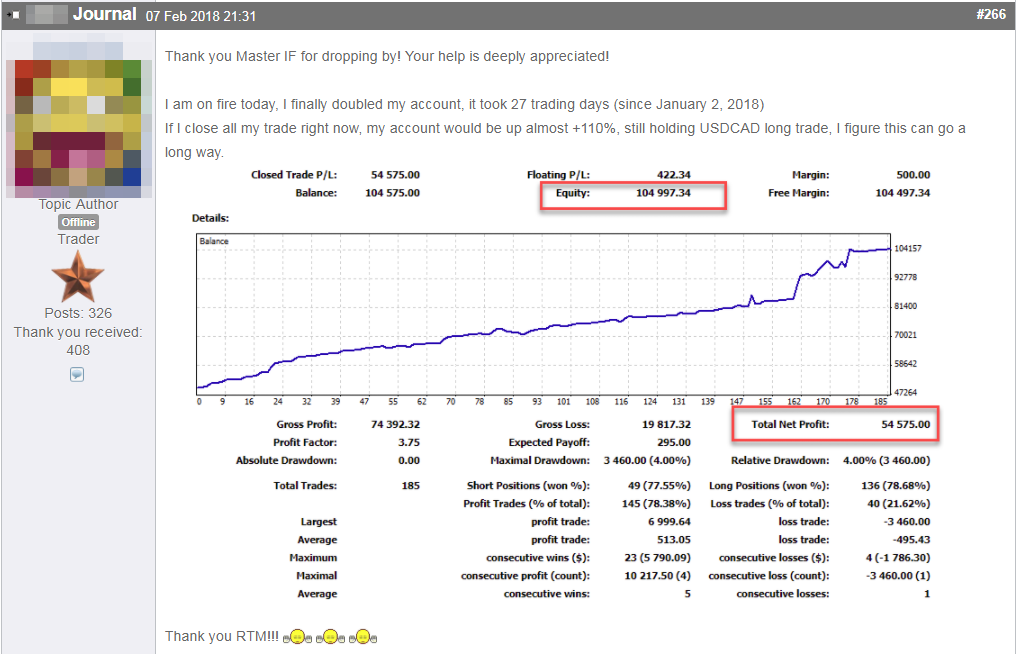Click the Profit Trades value 145 (78.38%)

(656, 504)
